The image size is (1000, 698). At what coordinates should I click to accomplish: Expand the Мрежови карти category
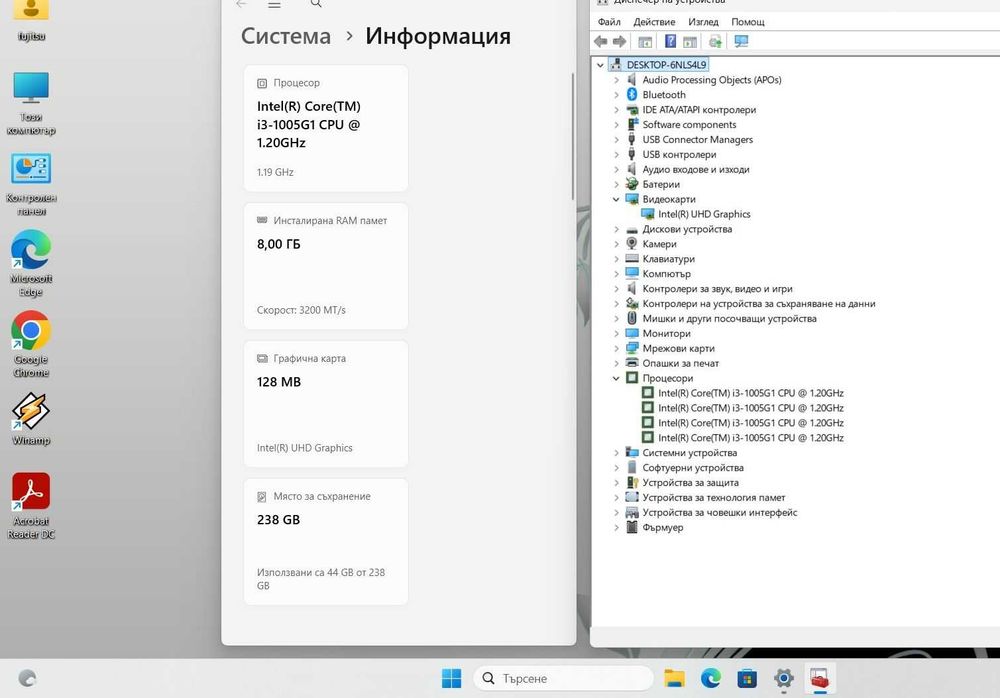(616, 348)
